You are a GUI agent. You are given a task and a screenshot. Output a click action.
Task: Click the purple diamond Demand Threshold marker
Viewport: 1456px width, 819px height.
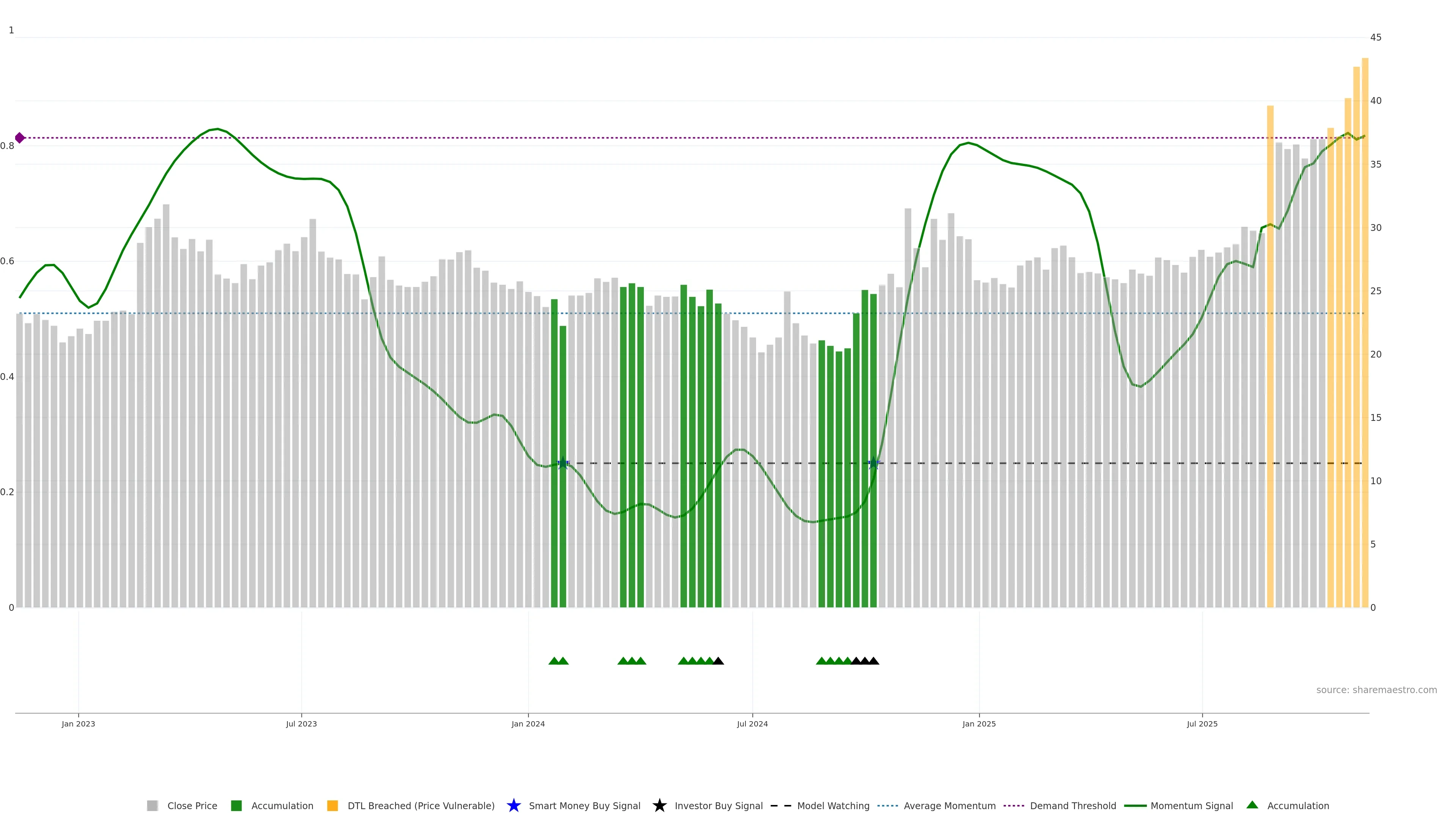click(x=20, y=138)
